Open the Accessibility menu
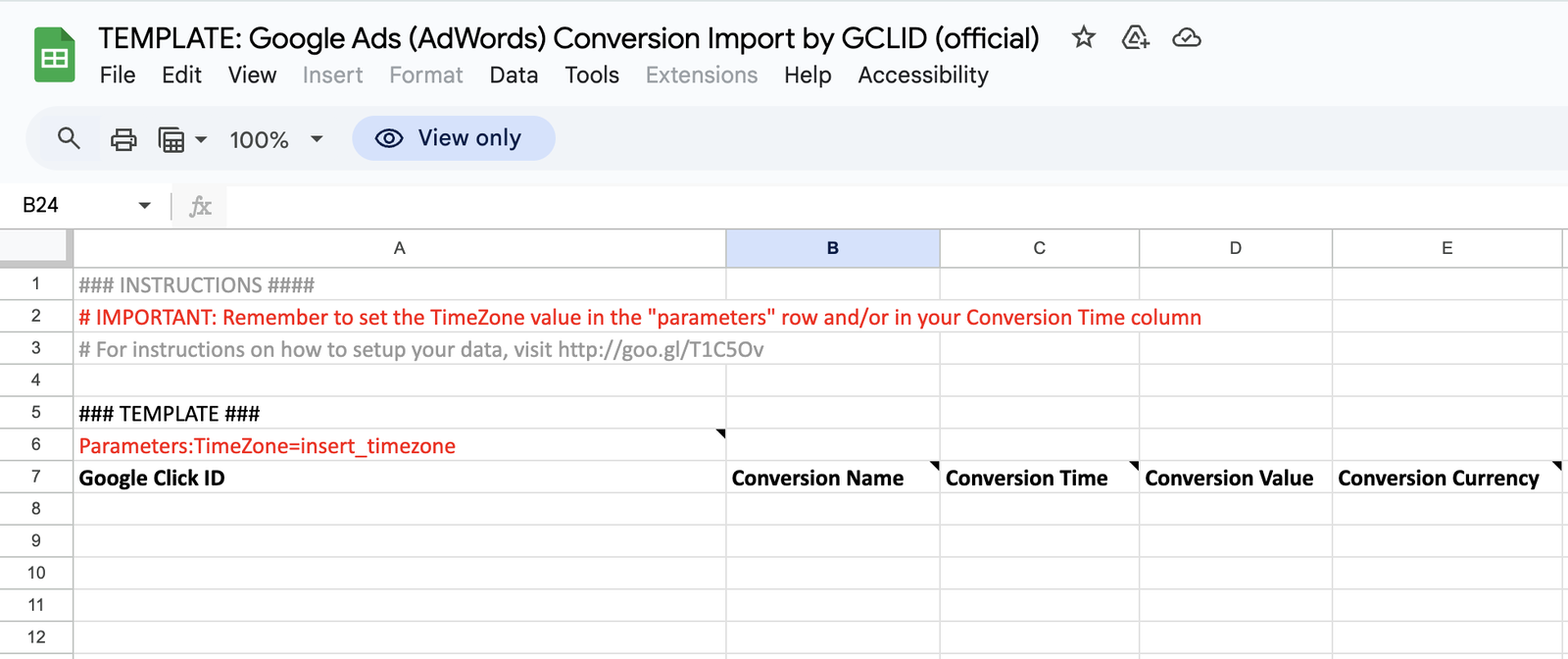This screenshot has height=659, width=1568. [922, 76]
